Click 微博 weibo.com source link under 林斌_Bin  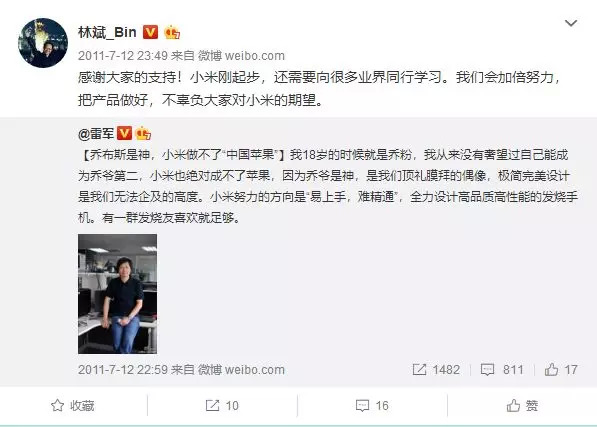[x=241, y=56]
